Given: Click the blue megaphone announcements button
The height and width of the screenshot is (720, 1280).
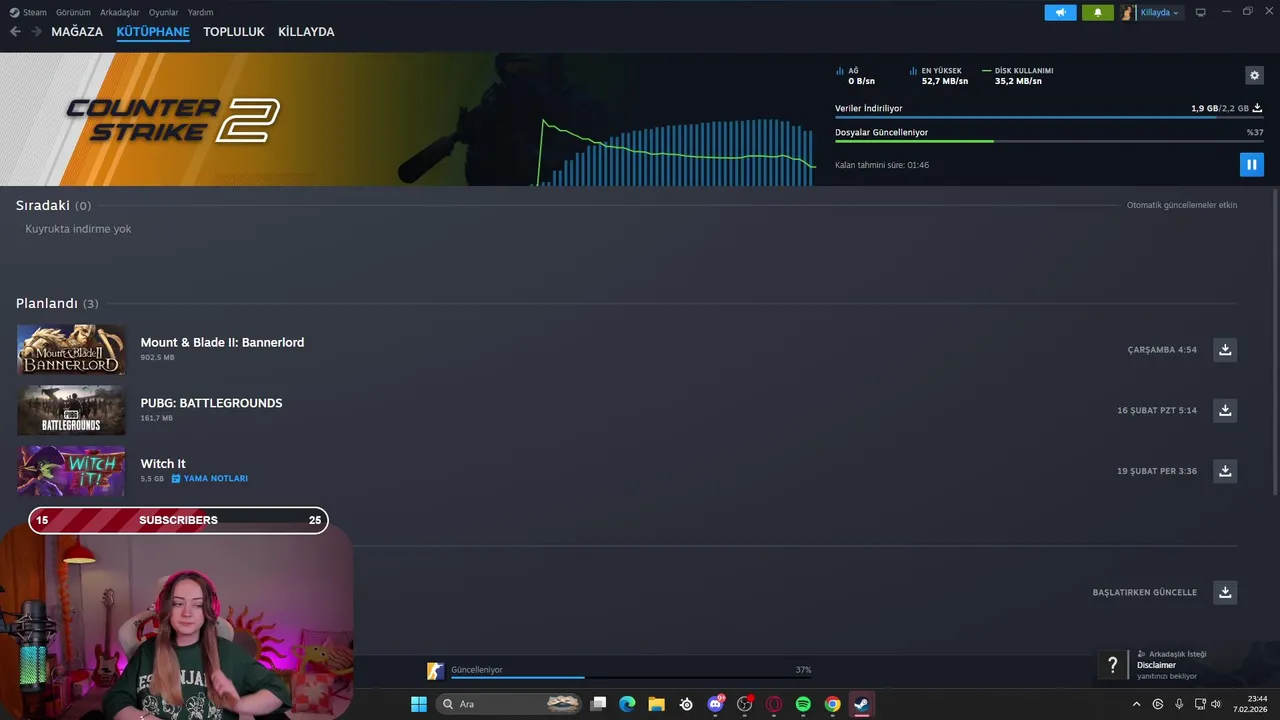Looking at the screenshot, I should point(1061,12).
